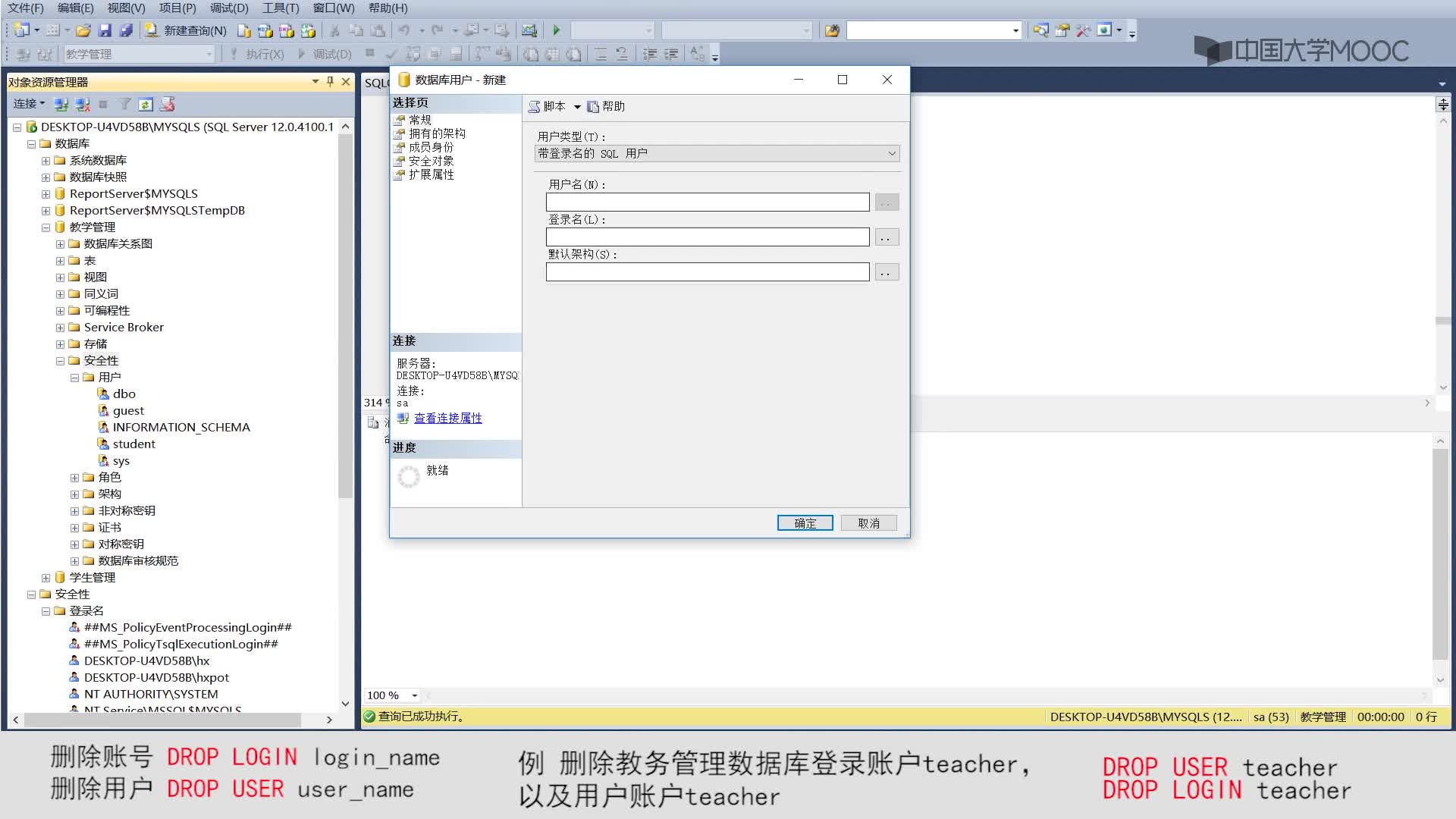Click 用户名 input field to type
1456x819 pixels.
tap(706, 202)
